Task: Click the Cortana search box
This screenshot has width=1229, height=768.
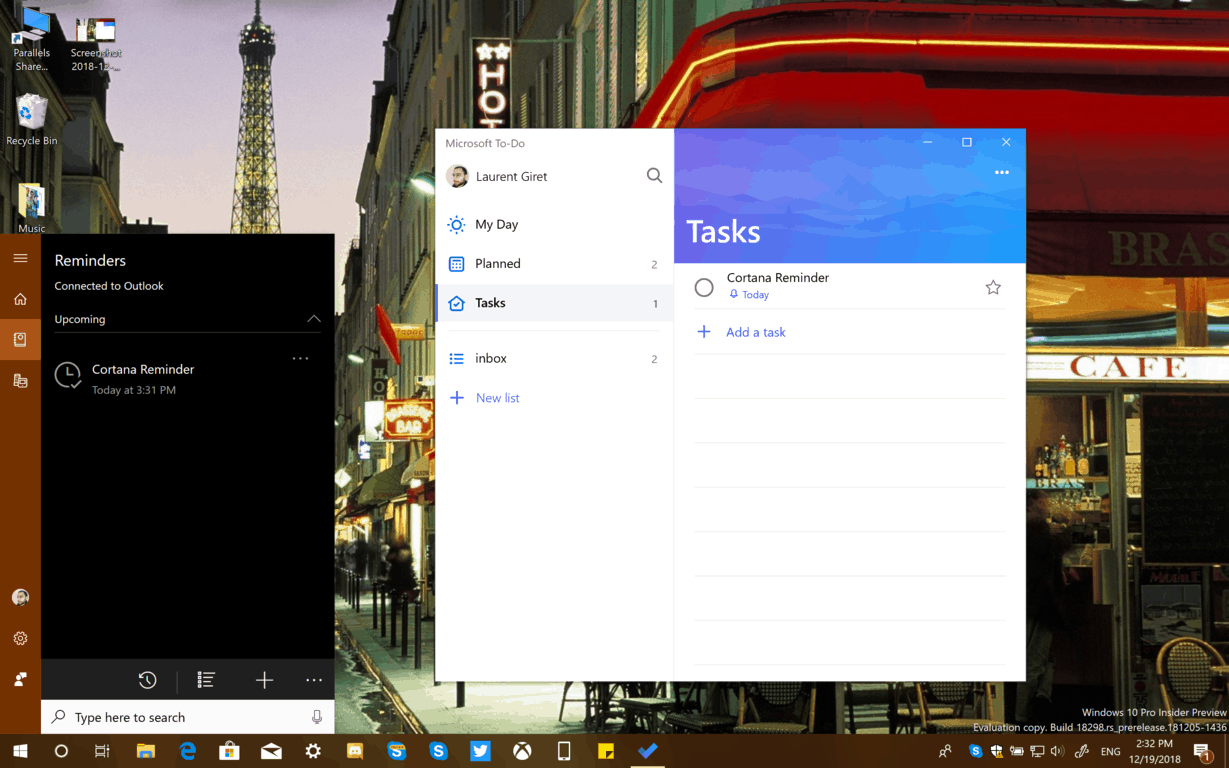Action: (187, 717)
